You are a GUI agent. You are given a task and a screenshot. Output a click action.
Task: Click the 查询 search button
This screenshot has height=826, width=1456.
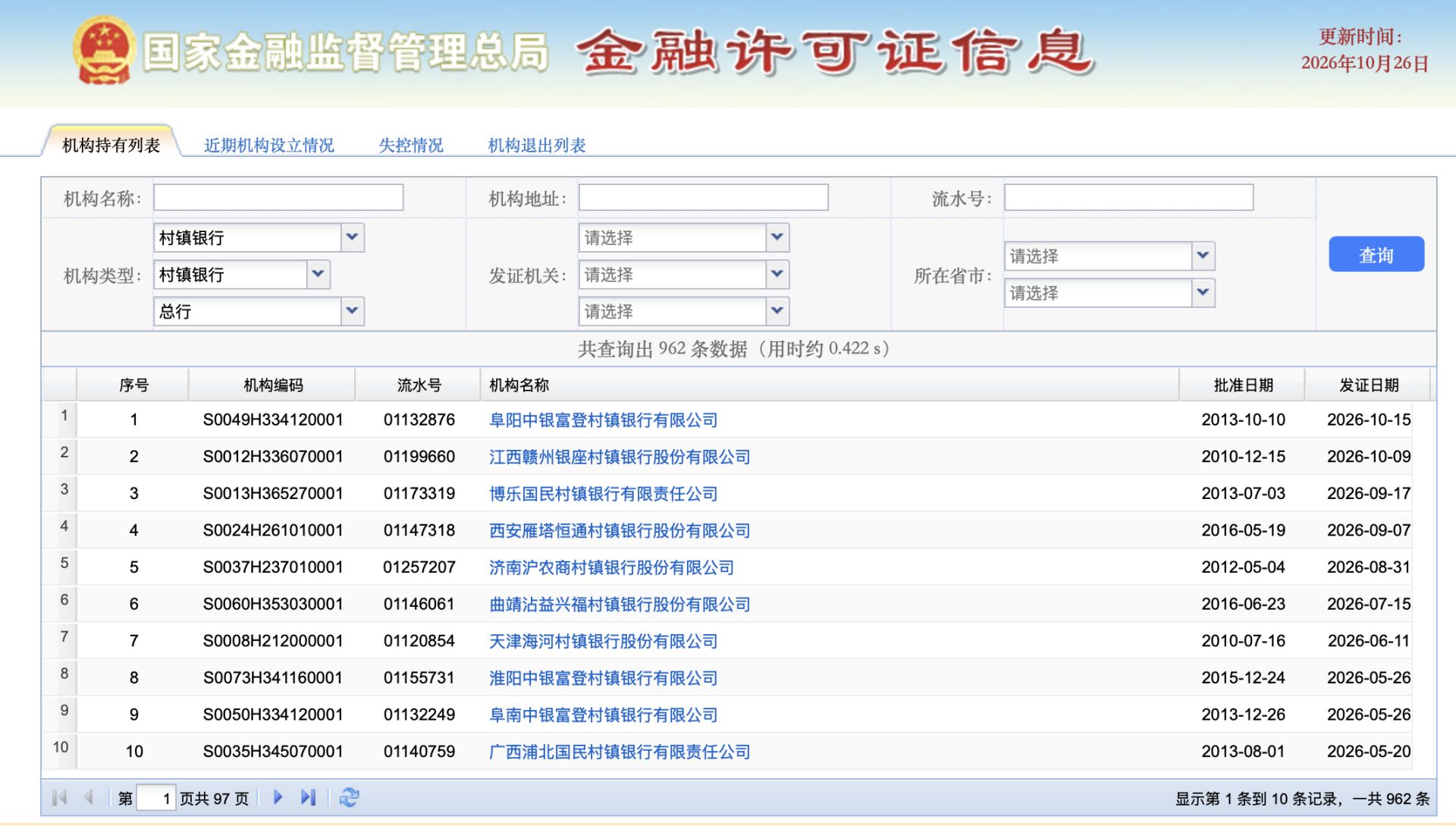1376,255
